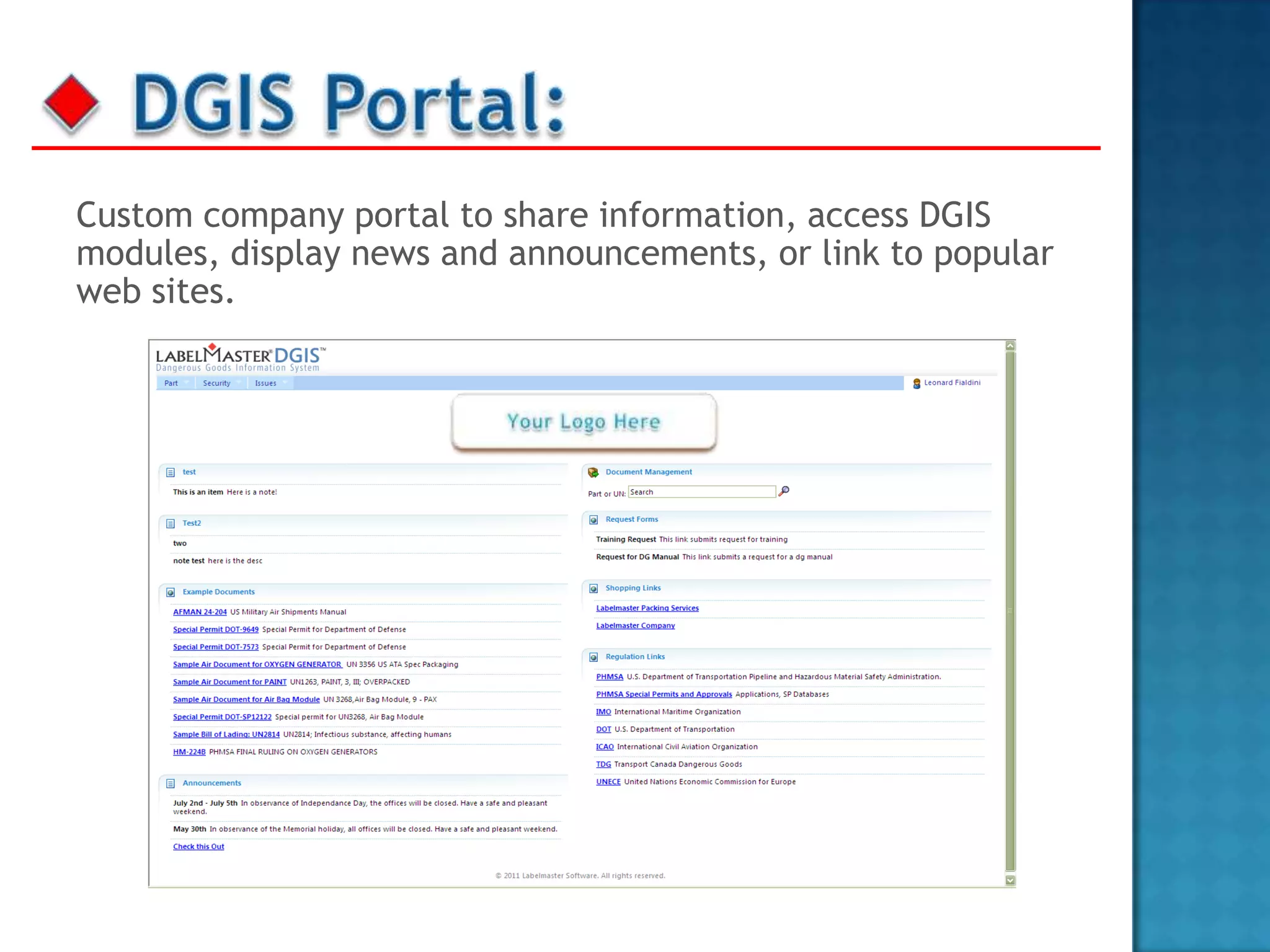Screen dimensions: 1270x952
Task: Click the Shopping Links panel icon
Action: [593, 589]
